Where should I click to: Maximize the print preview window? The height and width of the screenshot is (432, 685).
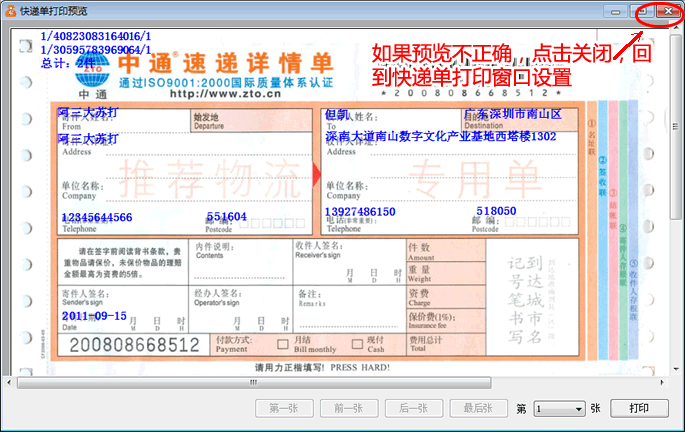[642, 12]
